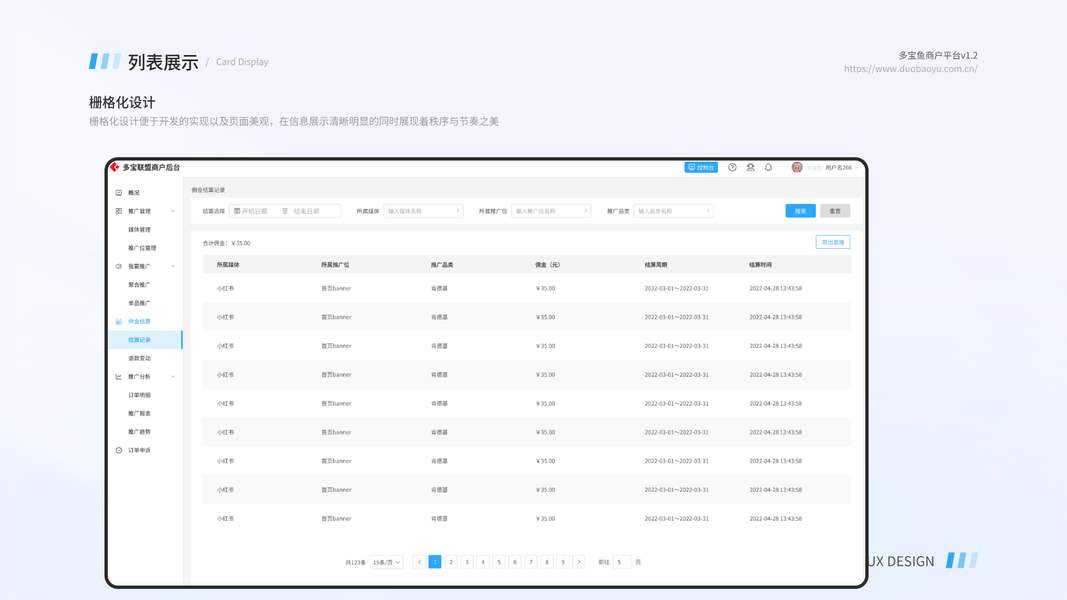Click the 所属推广位 column header

335,265
